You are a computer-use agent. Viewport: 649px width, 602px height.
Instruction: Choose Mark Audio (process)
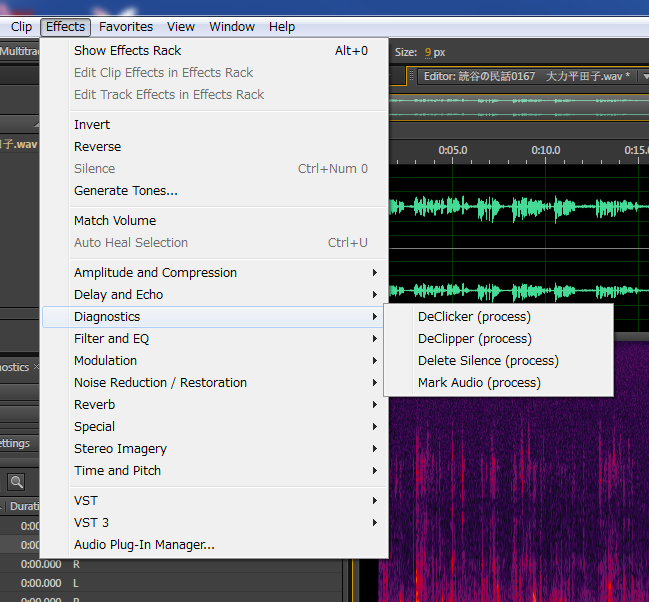tap(499, 383)
